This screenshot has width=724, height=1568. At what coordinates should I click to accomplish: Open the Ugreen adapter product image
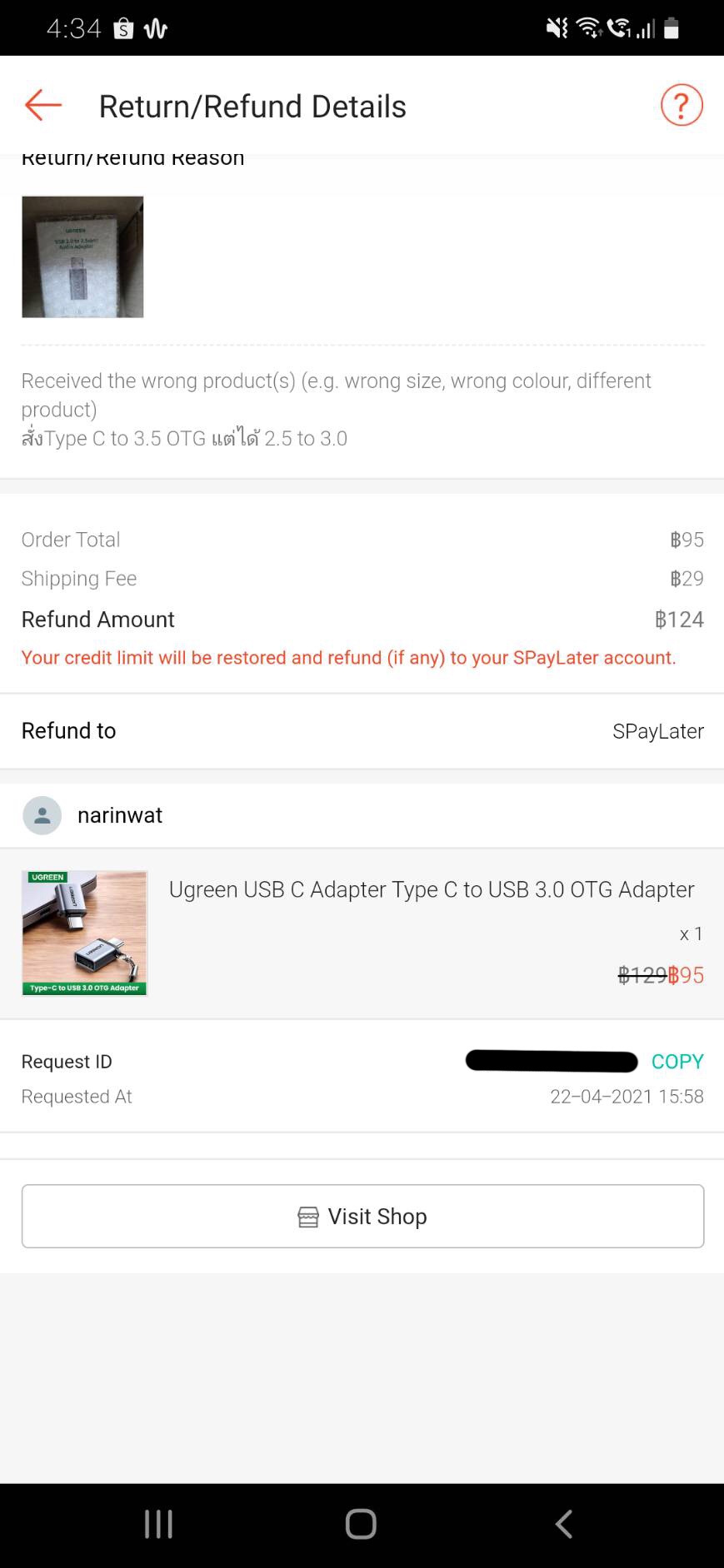click(x=84, y=933)
